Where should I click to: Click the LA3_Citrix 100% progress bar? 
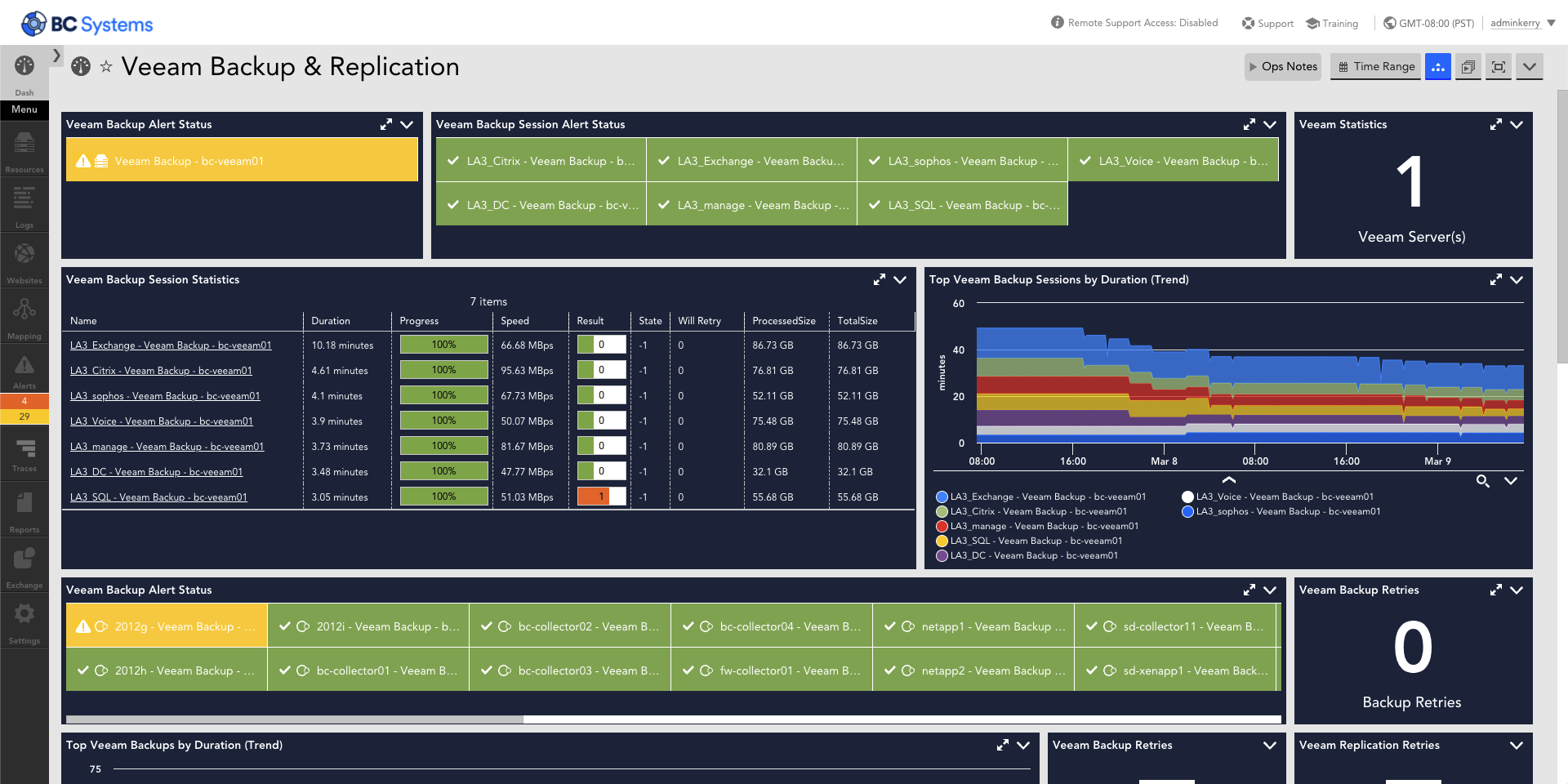[443, 369]
